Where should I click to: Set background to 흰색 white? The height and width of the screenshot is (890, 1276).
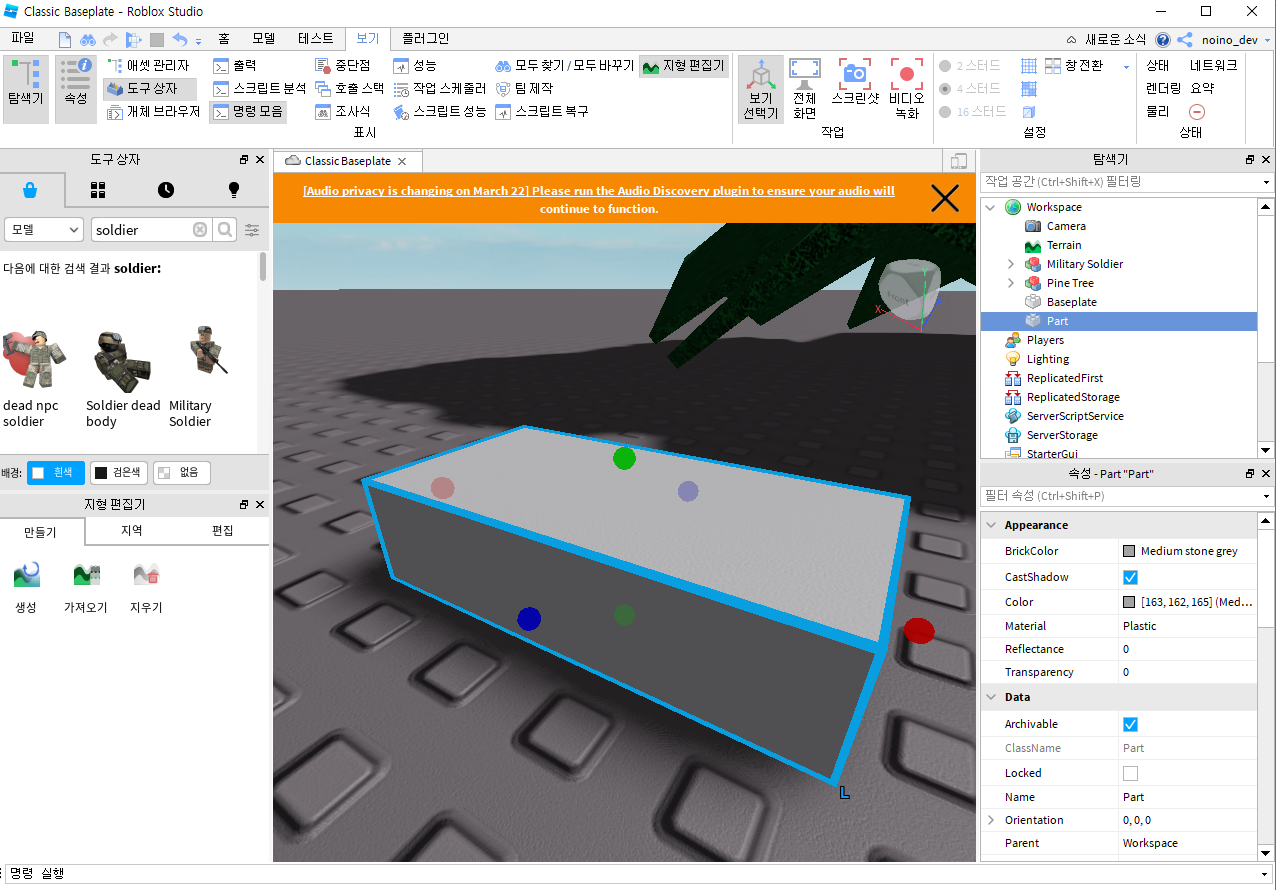56,473
